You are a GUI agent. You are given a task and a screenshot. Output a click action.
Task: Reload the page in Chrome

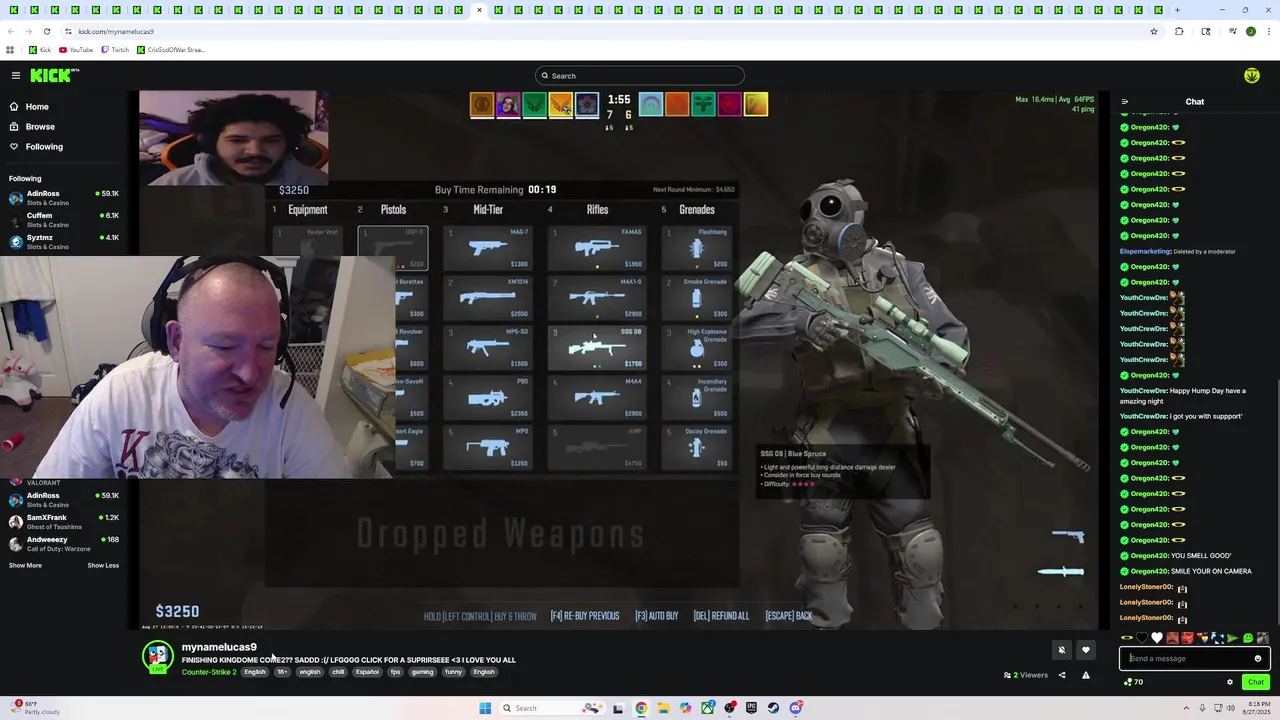(46, 31)
